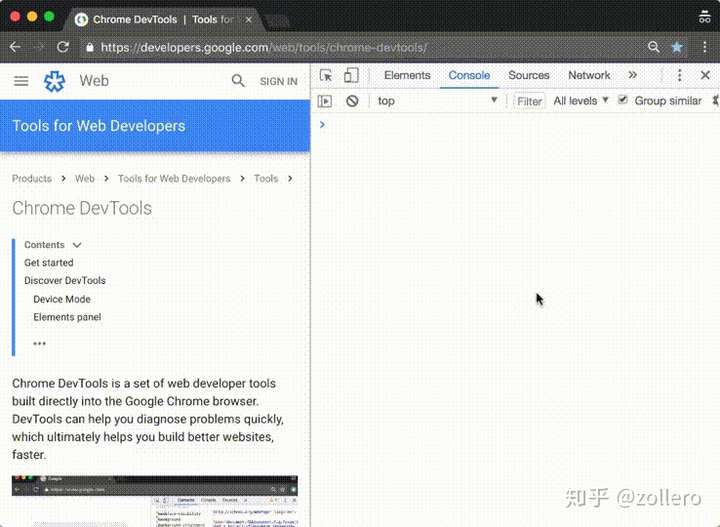Switch to the Elements tab
The height and width of the screenshot is (527, 720).
tap(407, 75)
